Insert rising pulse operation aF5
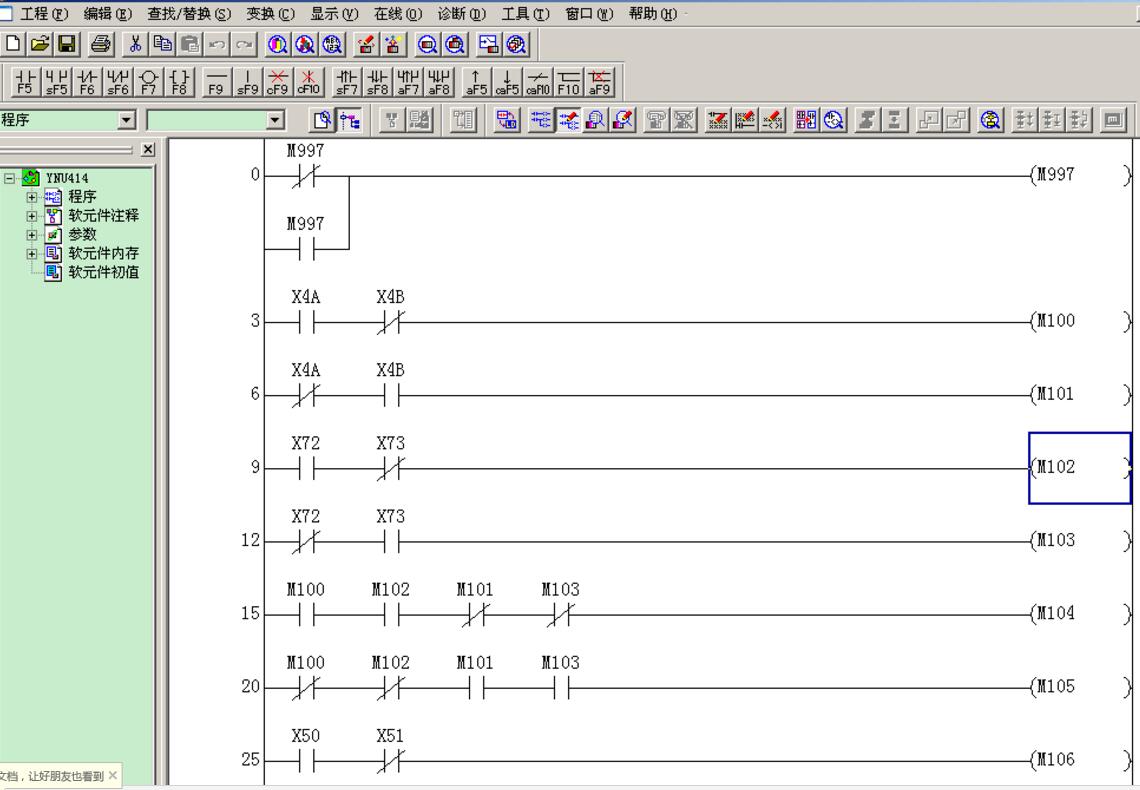 [475, 82]
